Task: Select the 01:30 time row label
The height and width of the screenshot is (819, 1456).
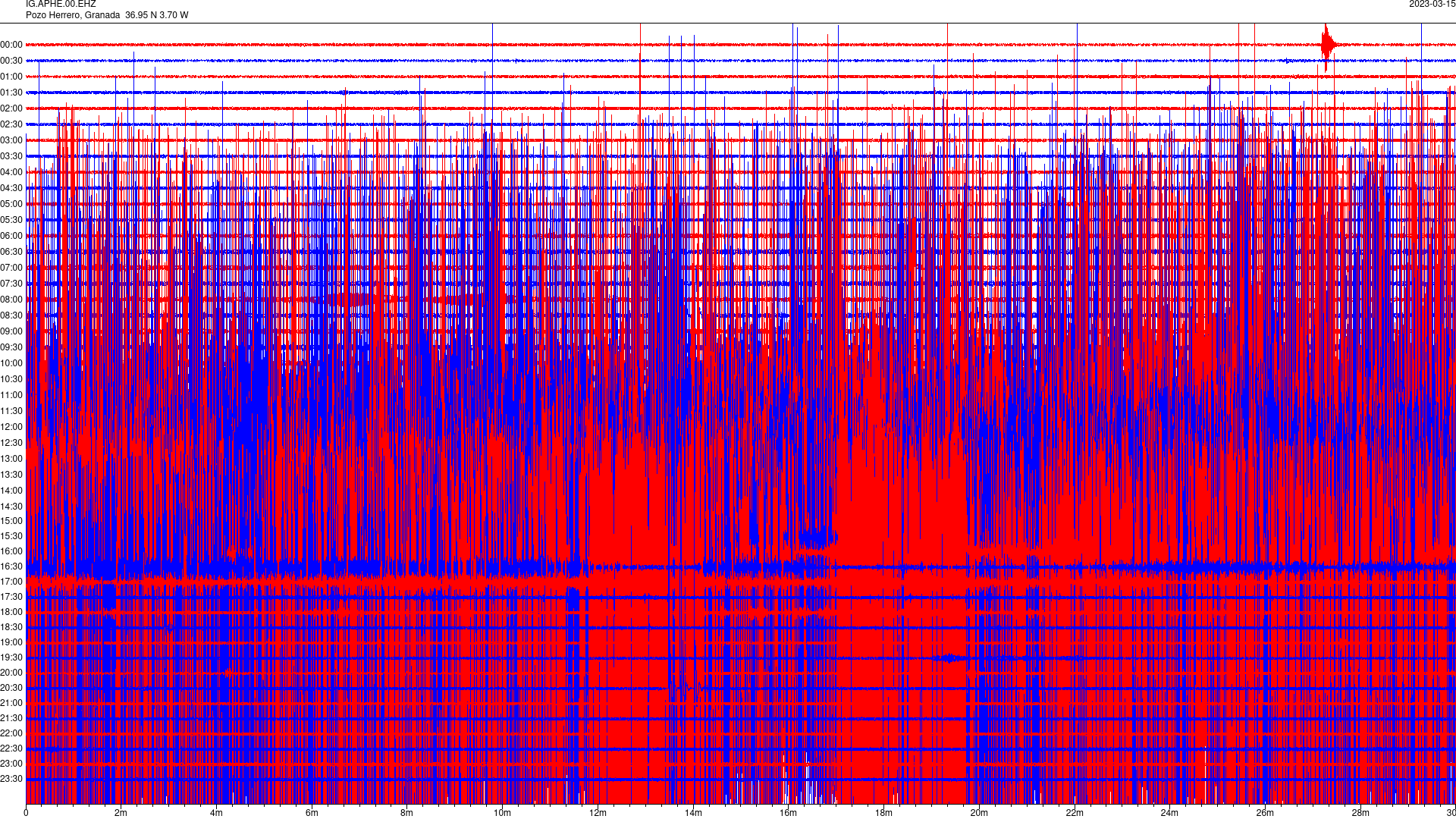Action: click(11, 93)
